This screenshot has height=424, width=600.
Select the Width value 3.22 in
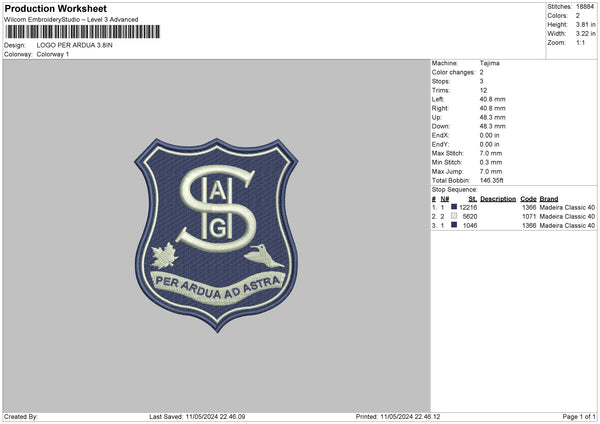(x=585, y=34)
